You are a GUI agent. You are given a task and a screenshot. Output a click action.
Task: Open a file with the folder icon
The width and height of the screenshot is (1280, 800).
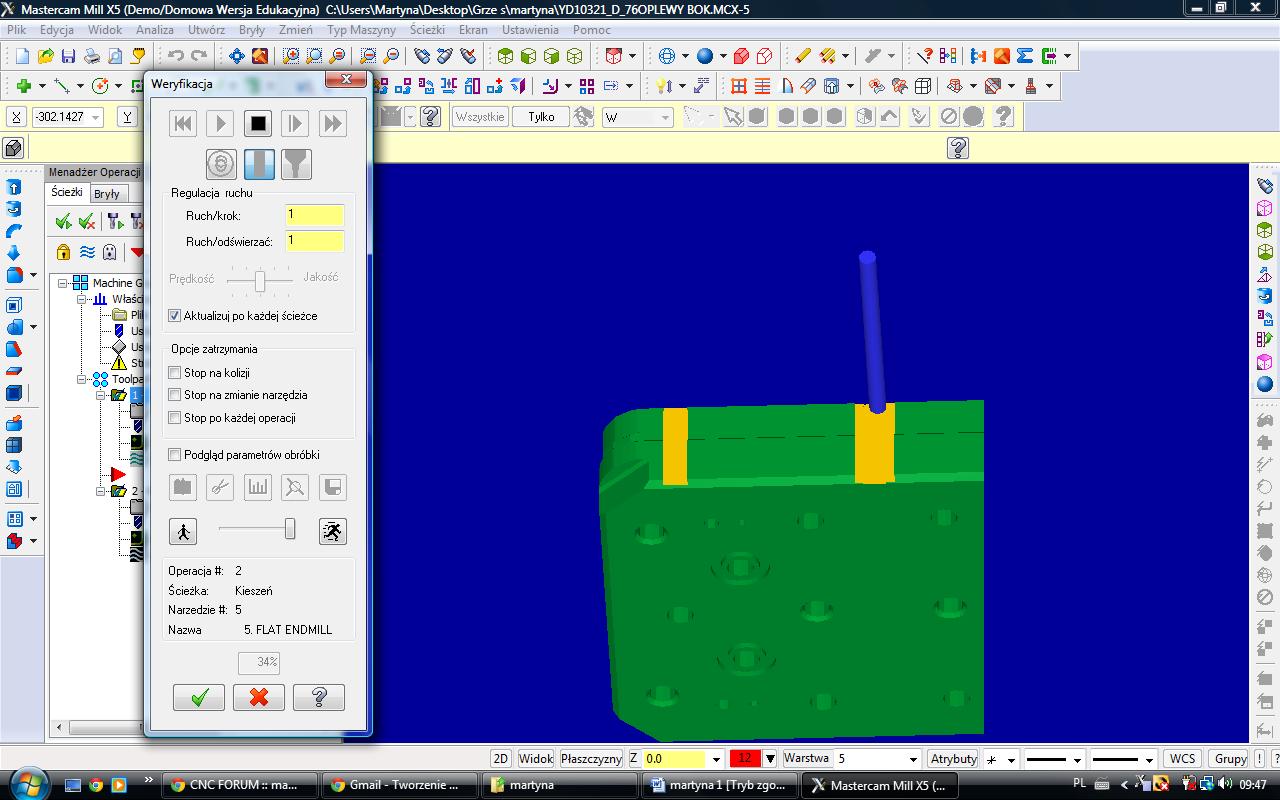46,56
